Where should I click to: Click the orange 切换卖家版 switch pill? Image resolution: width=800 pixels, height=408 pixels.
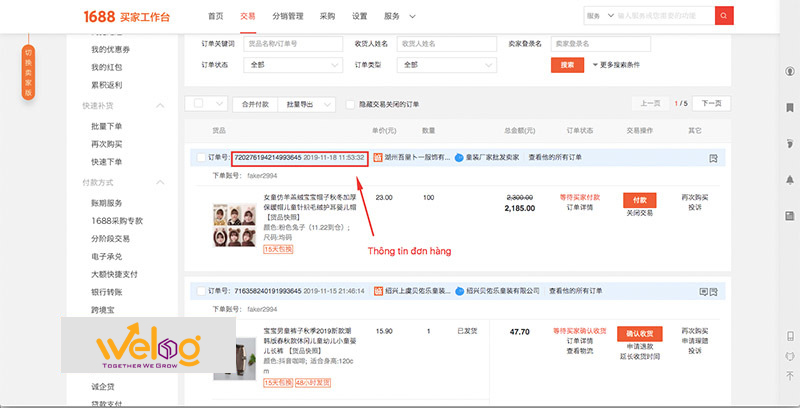click(x=28, y=72)
